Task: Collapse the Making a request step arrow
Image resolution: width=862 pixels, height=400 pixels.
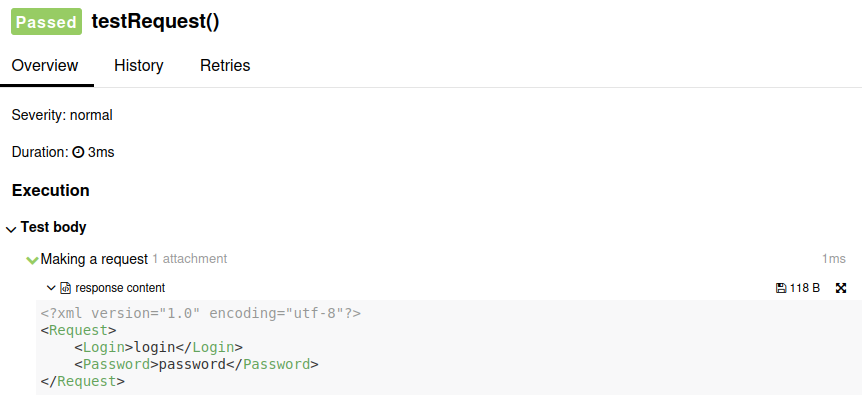Action: point(32,260)
